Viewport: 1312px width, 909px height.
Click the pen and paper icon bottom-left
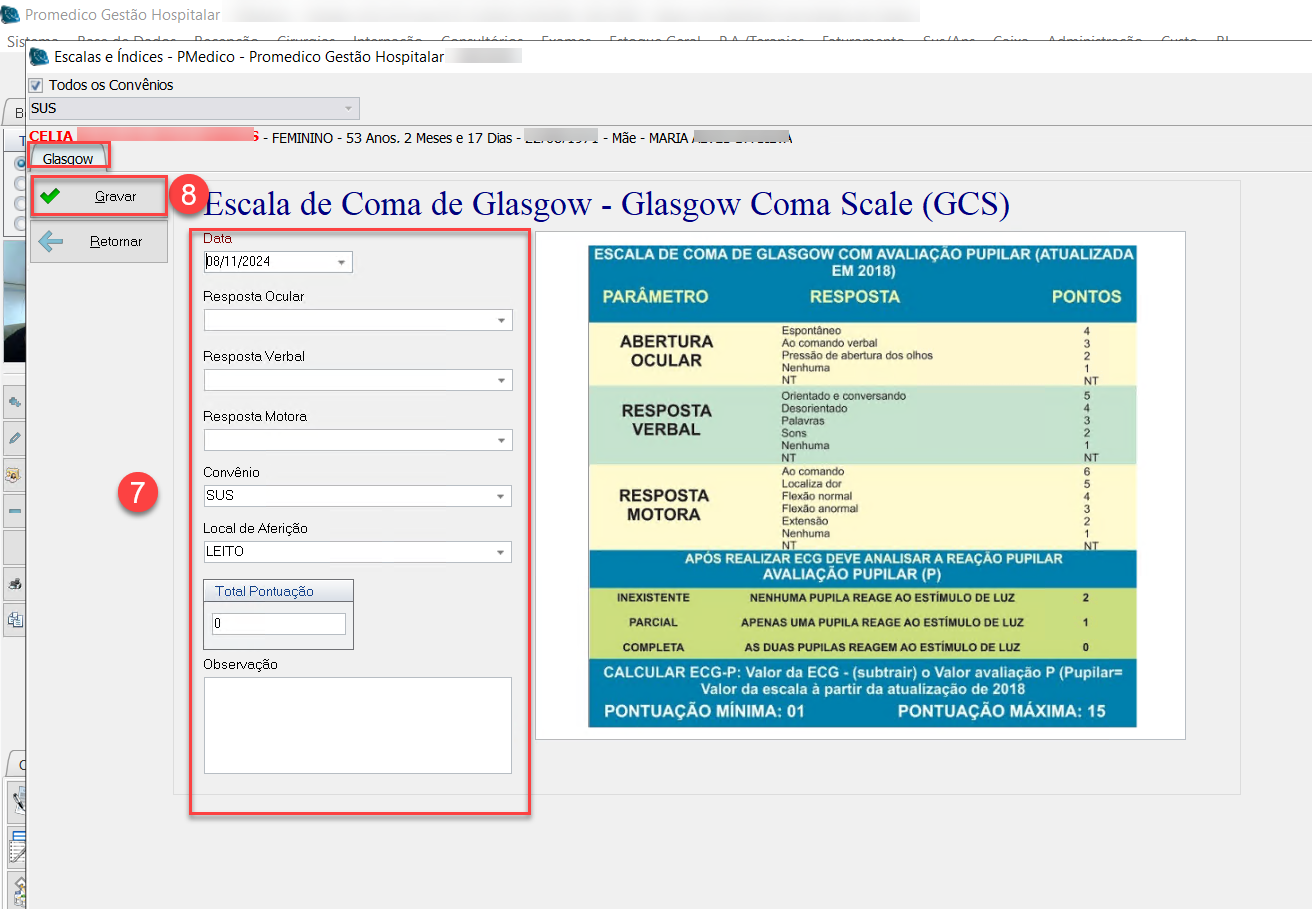17,801
